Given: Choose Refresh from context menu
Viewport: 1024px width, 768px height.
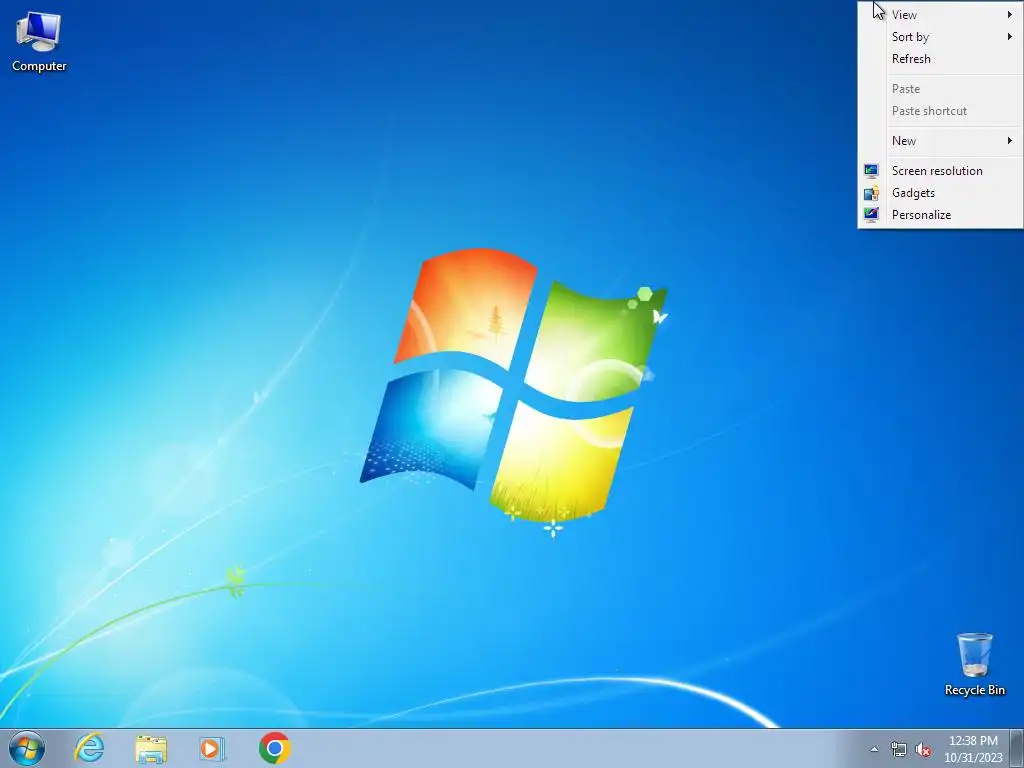Looking at the screenshot, I should (x=940, y=59).
